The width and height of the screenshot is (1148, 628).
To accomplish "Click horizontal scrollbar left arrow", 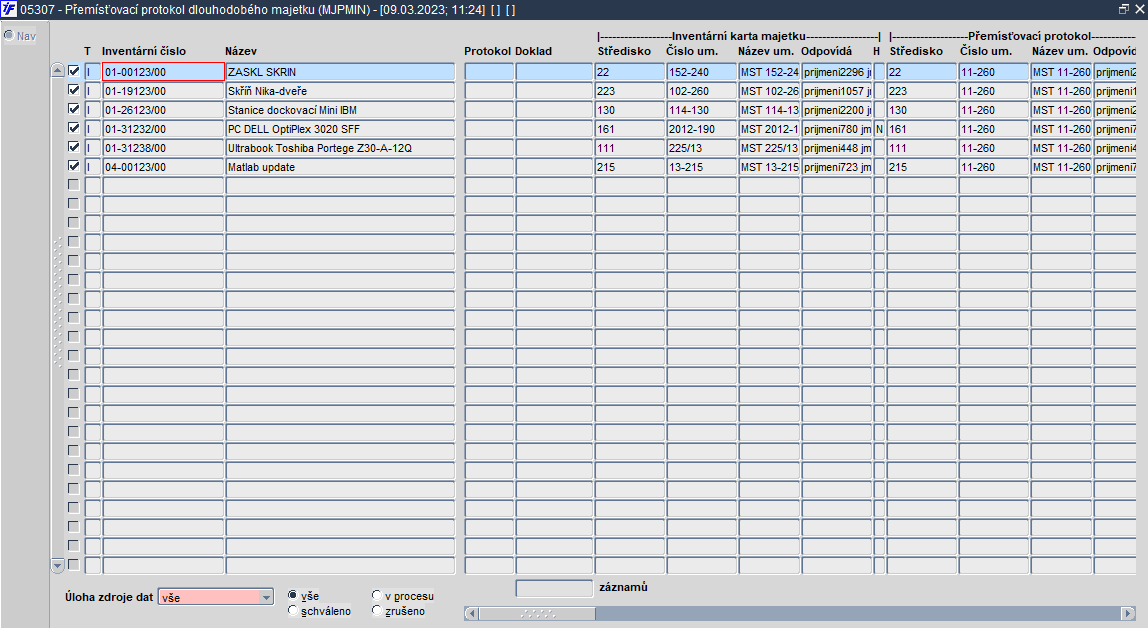I will (x=472, y=613).
